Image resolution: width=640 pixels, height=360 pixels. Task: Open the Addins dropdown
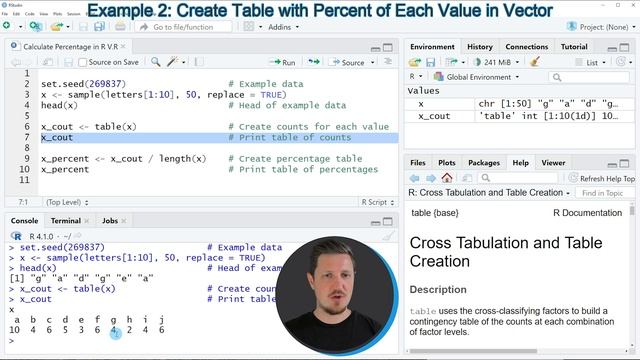pos(283,27)
